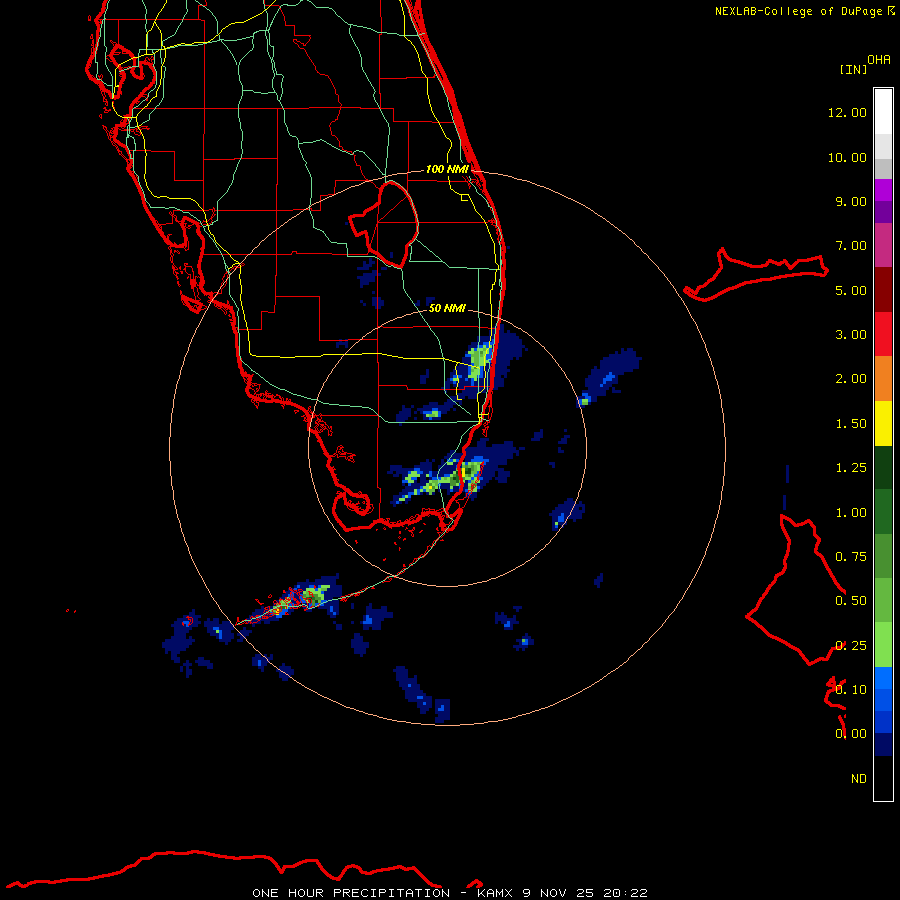Image resolution: width=900 pixels, height=900 pixels.
Task: Pick the magenta legend swatch
Action: 883,190
